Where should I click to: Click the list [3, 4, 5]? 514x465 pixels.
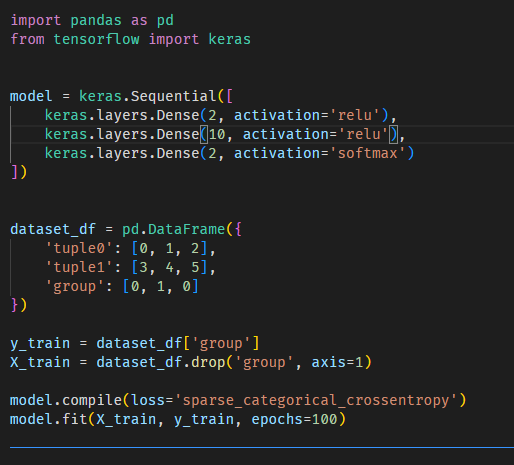click(x=169, y=267)
